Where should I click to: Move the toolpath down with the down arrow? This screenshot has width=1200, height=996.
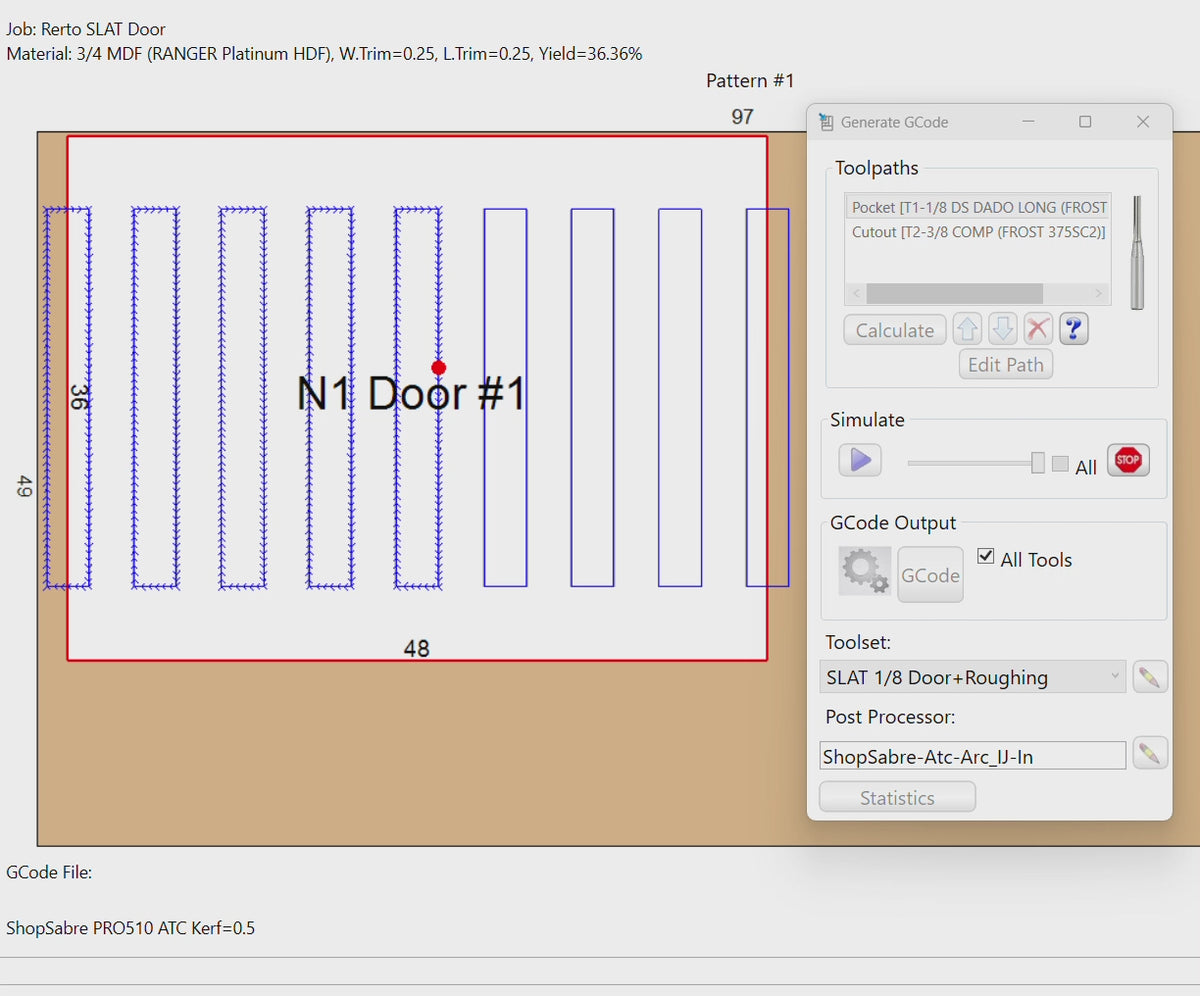[x=1003, y=329]
